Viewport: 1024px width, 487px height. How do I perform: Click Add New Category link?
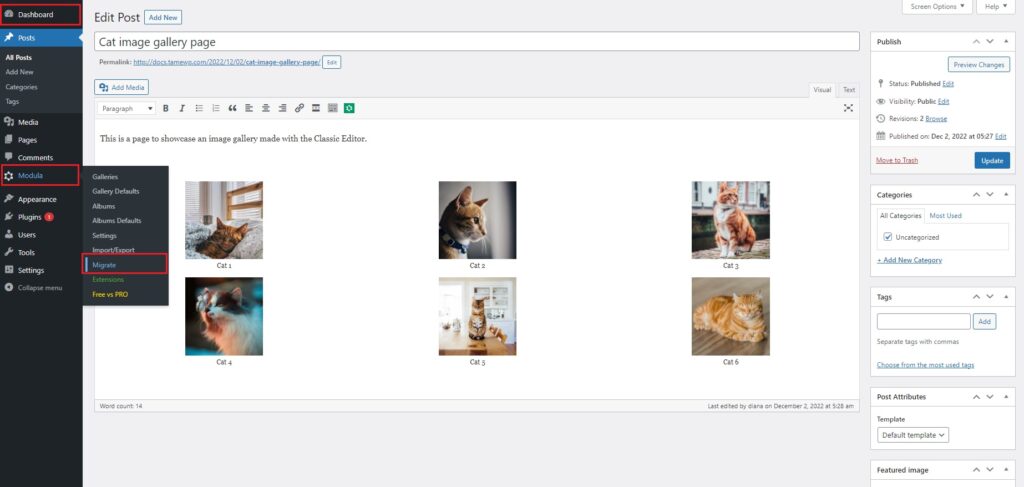(910, 260)
